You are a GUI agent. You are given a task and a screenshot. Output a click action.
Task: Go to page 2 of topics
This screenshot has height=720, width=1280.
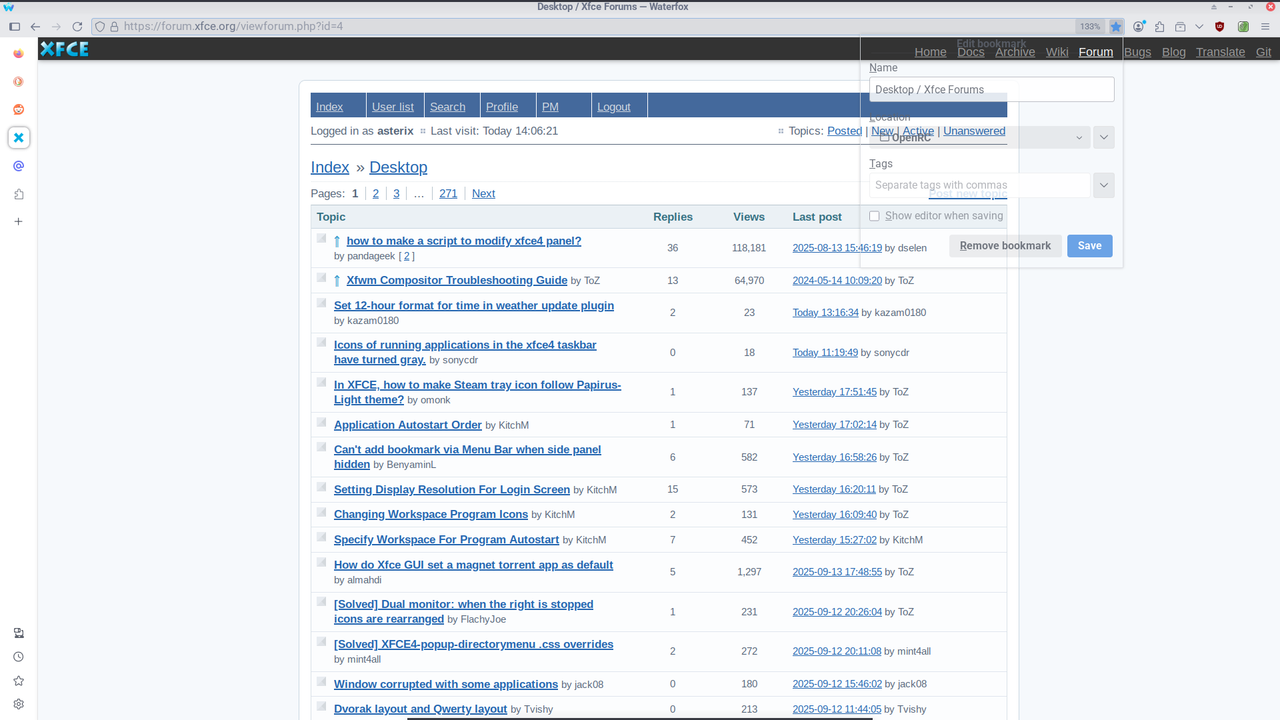coord(376,194)
